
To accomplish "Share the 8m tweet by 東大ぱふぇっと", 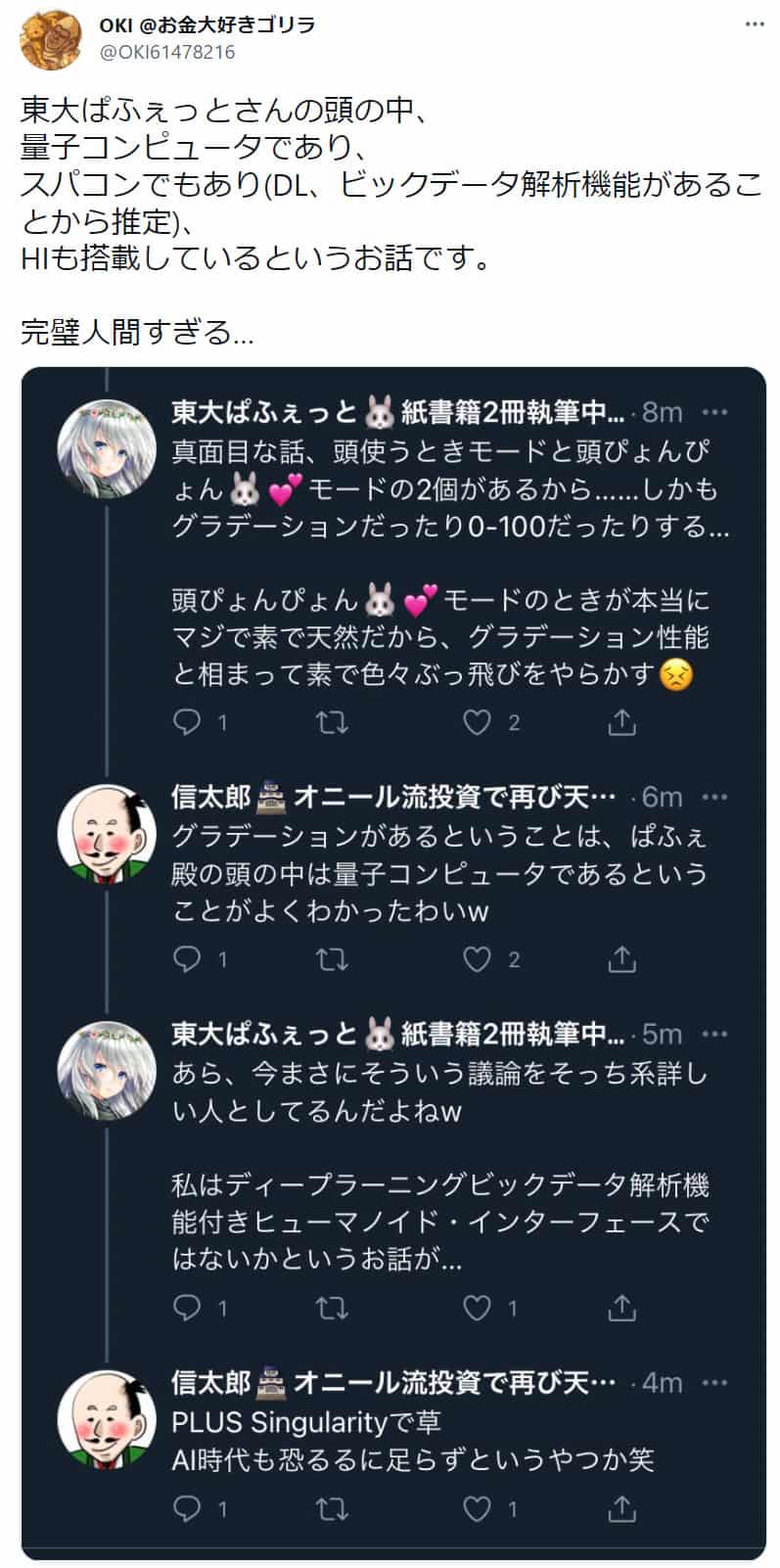I will click(x=622, y=722).
